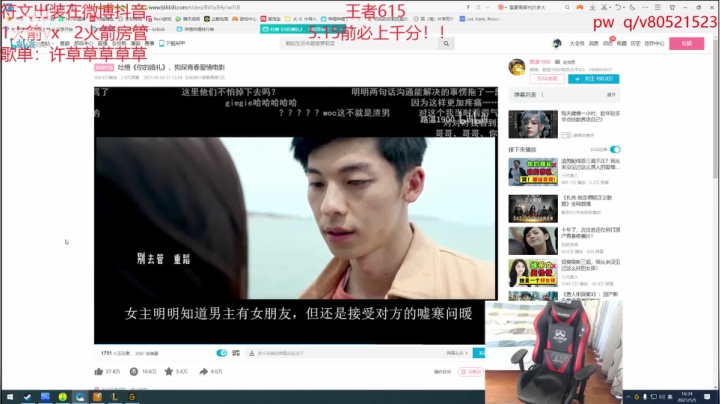Open 收藏 favorites in top navigation
The image size is (720, 404).
(621, 44)
